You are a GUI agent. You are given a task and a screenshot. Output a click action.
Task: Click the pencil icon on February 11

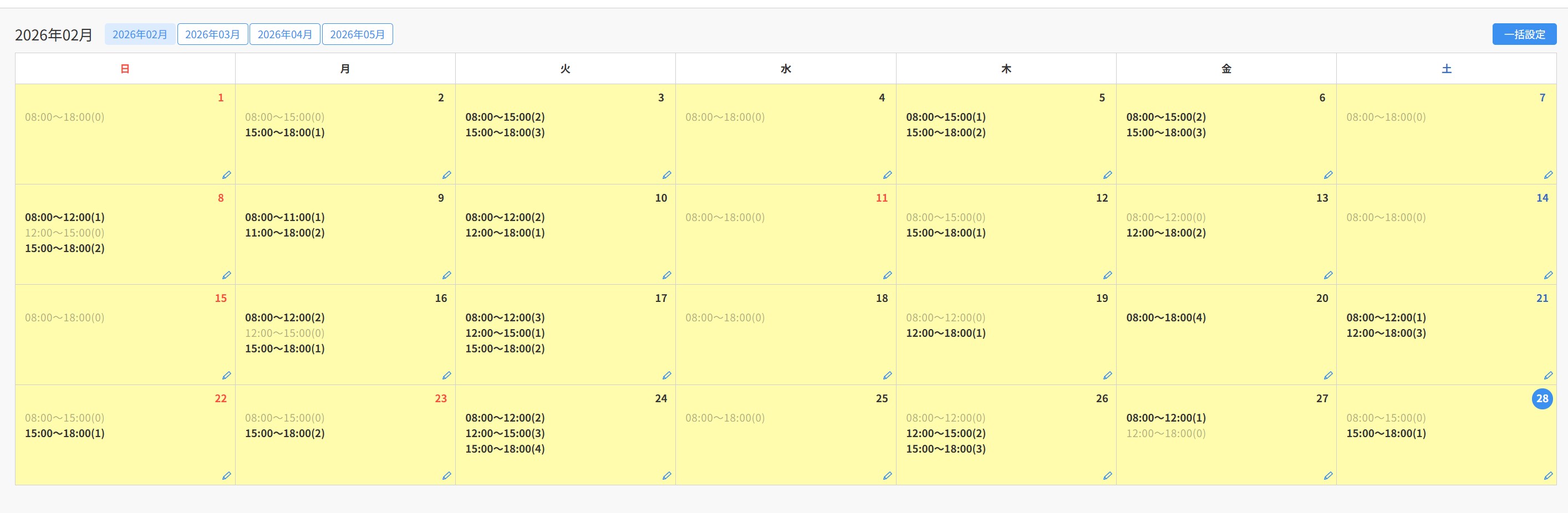coord(887,276)
